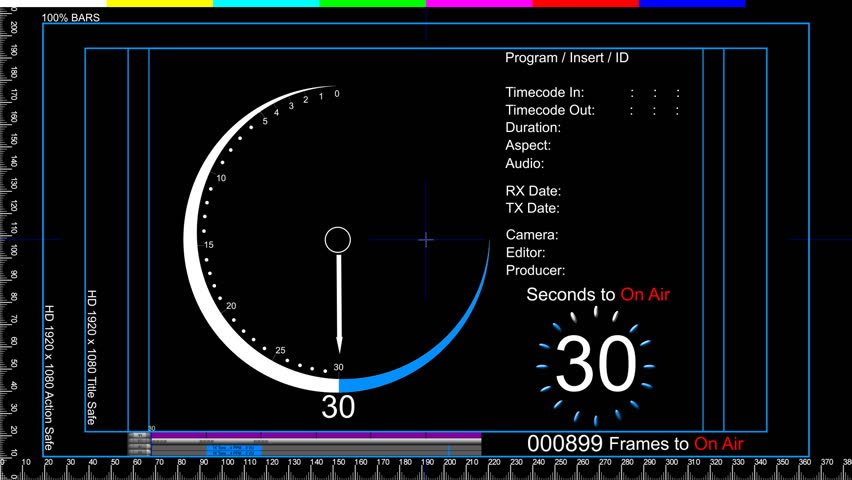Click the white clock hand arrow
Viewport: 852px width, 480px height.
(339, 304)
